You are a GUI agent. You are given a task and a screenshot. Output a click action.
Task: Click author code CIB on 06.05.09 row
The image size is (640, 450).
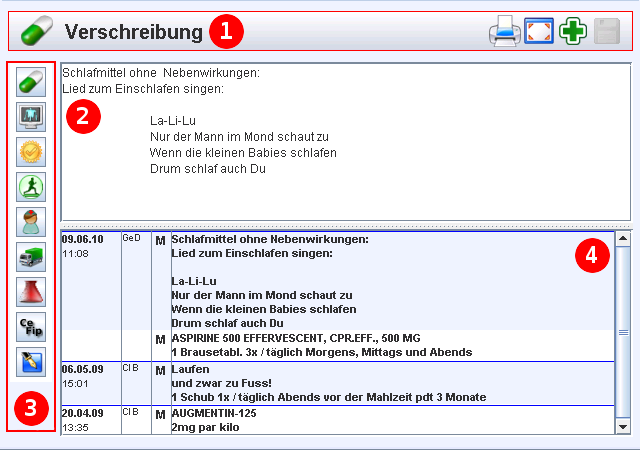click(131, 368)
